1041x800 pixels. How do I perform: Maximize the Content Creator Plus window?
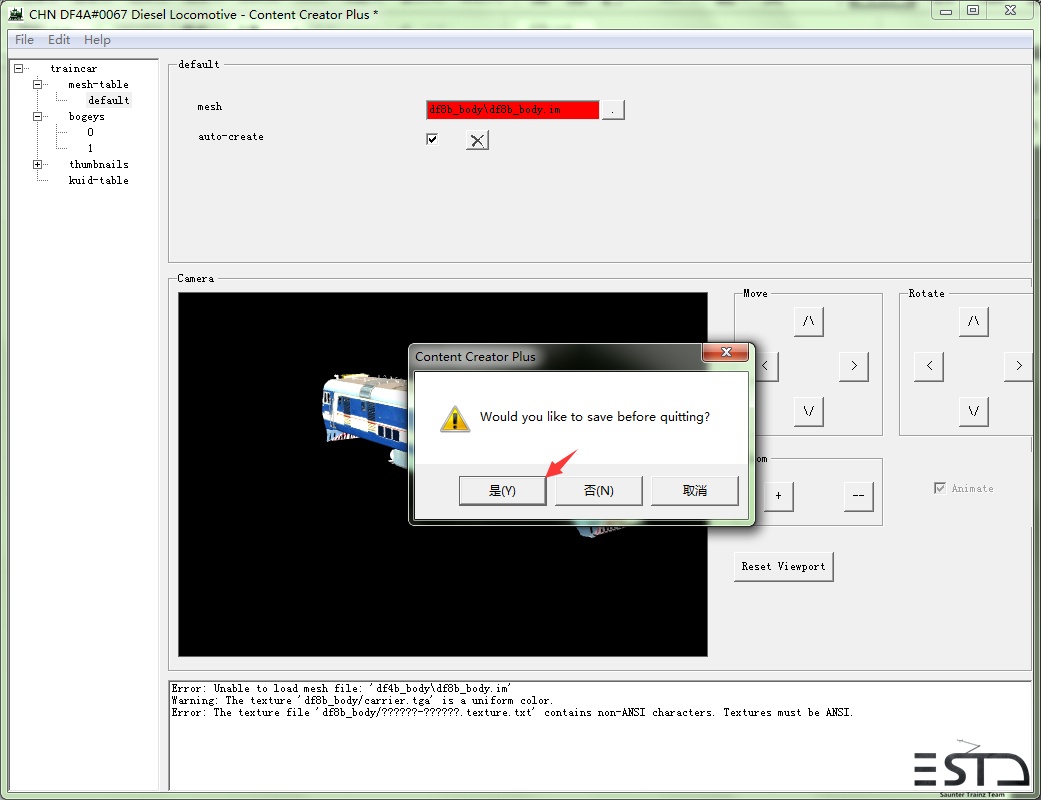click(973, 11)
